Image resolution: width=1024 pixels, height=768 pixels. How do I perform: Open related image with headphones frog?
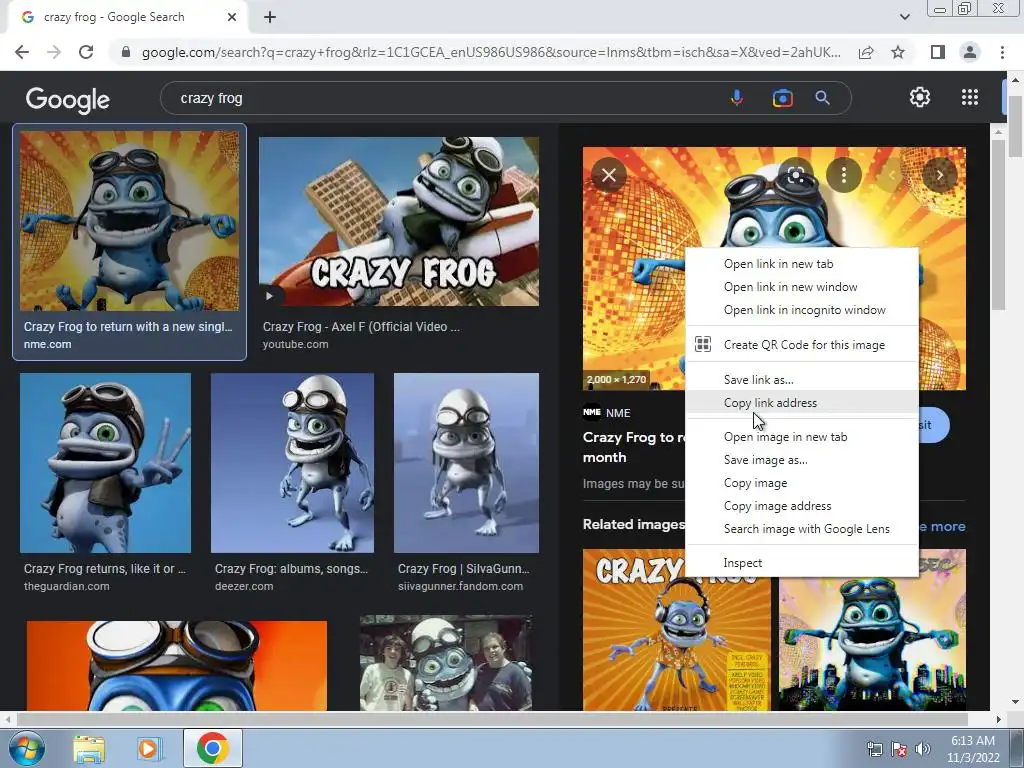tap(677, 630)
